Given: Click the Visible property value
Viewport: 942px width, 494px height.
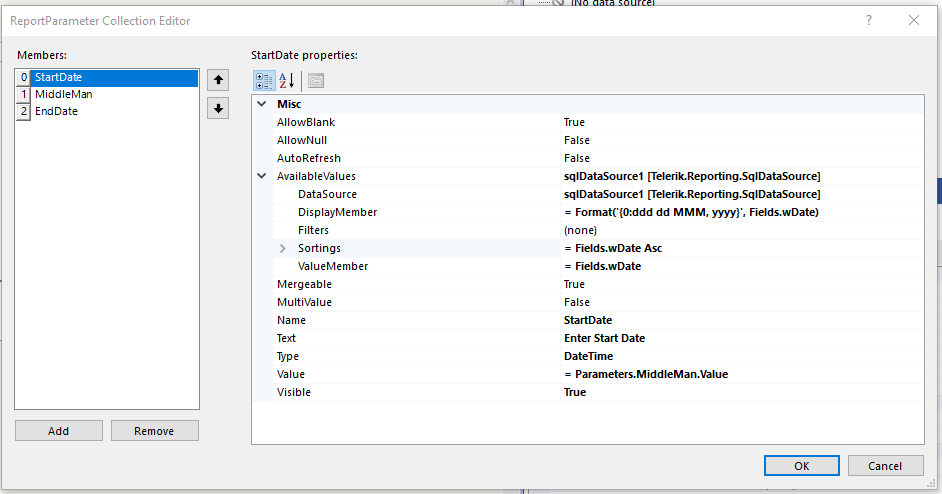Looking at the screenshot, I should coord(740,392).
